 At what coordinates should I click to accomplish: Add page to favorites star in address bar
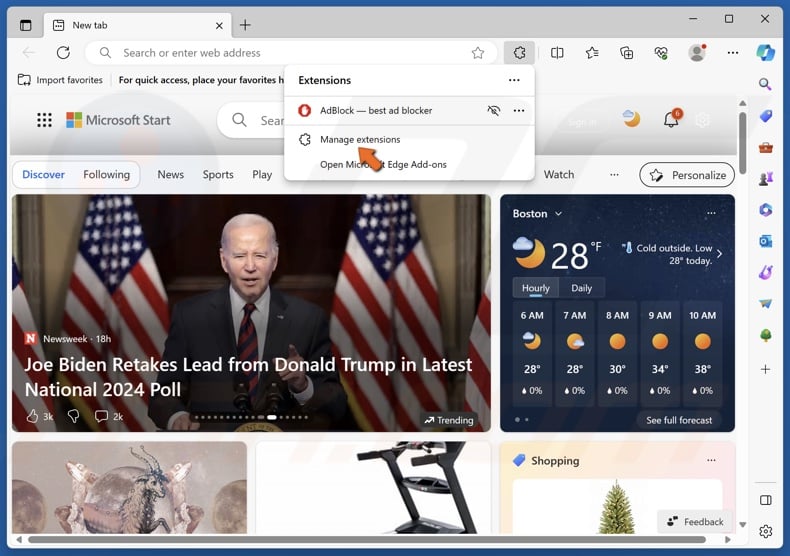click(x=478, y=53)
